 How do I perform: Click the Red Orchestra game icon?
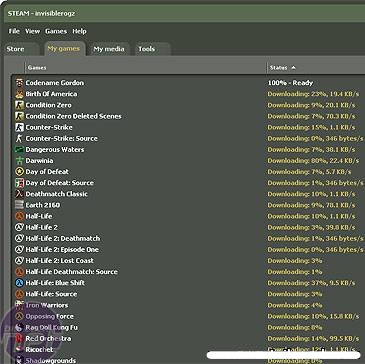tap(20, 338)
